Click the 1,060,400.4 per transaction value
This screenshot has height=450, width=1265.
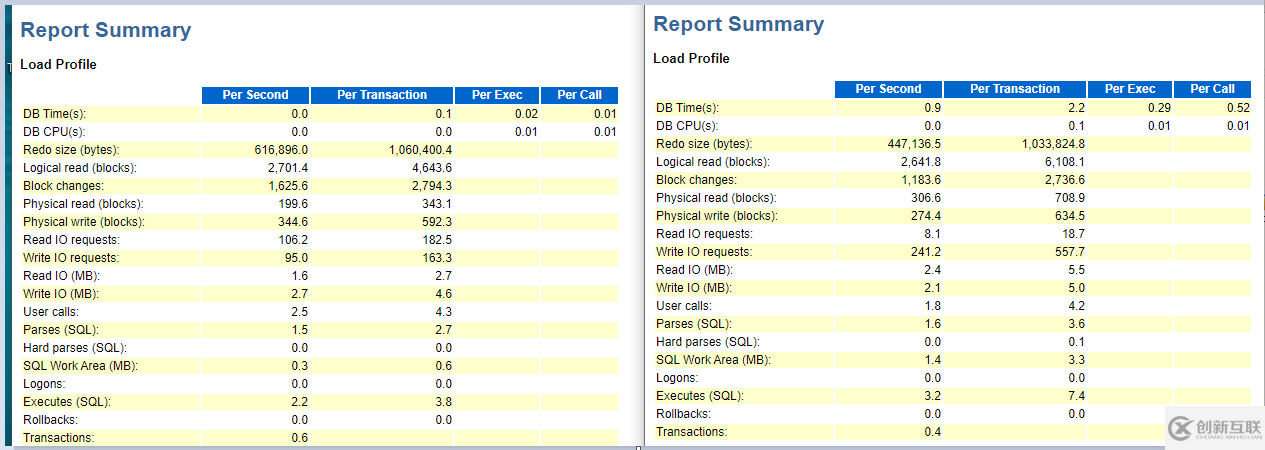click(x=420, y=150)
